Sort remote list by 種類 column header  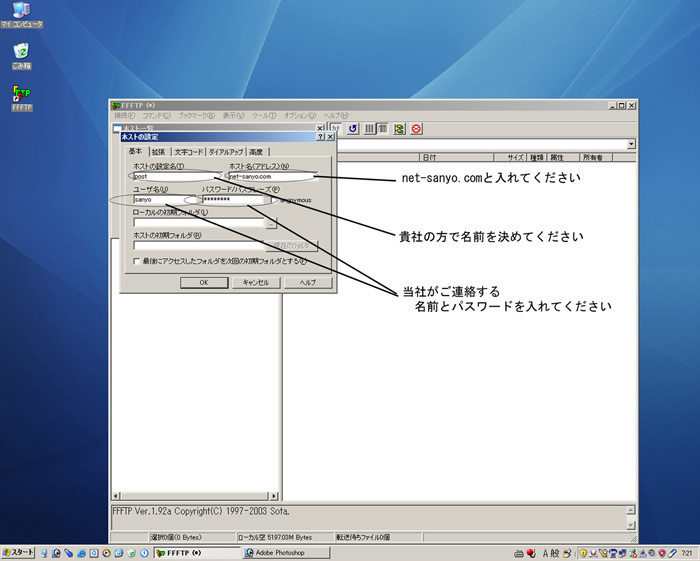(x=537, y=158)
